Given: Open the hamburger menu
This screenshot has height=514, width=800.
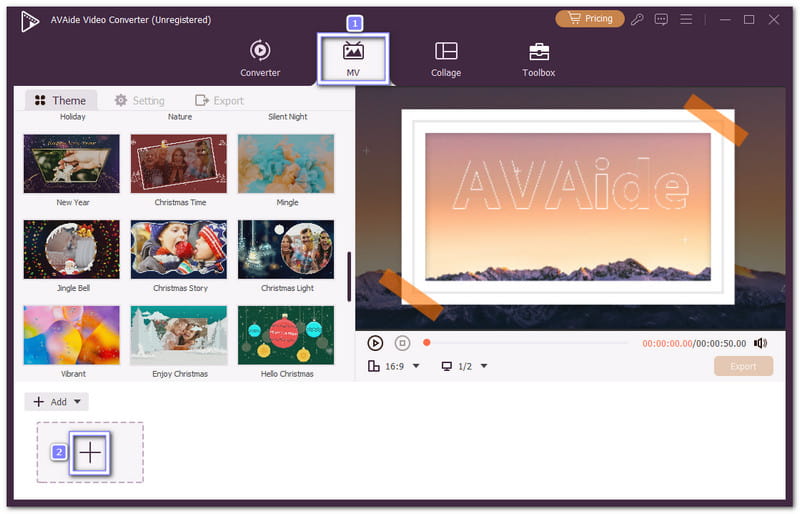Looking at the screenshot, I should tap(686, 19).
